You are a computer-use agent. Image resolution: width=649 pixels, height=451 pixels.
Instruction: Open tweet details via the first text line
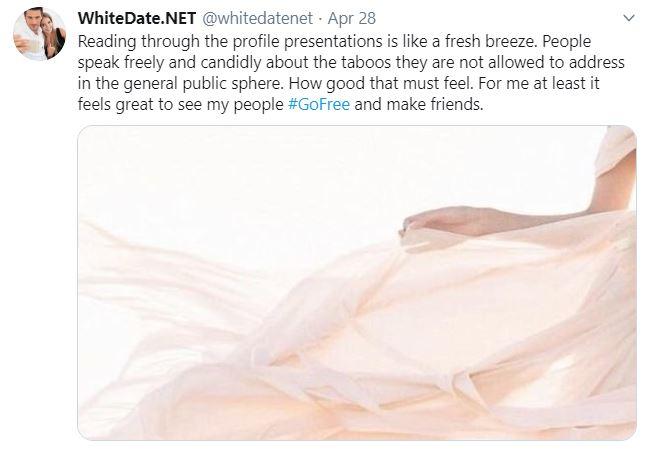(x=334, y=41)
